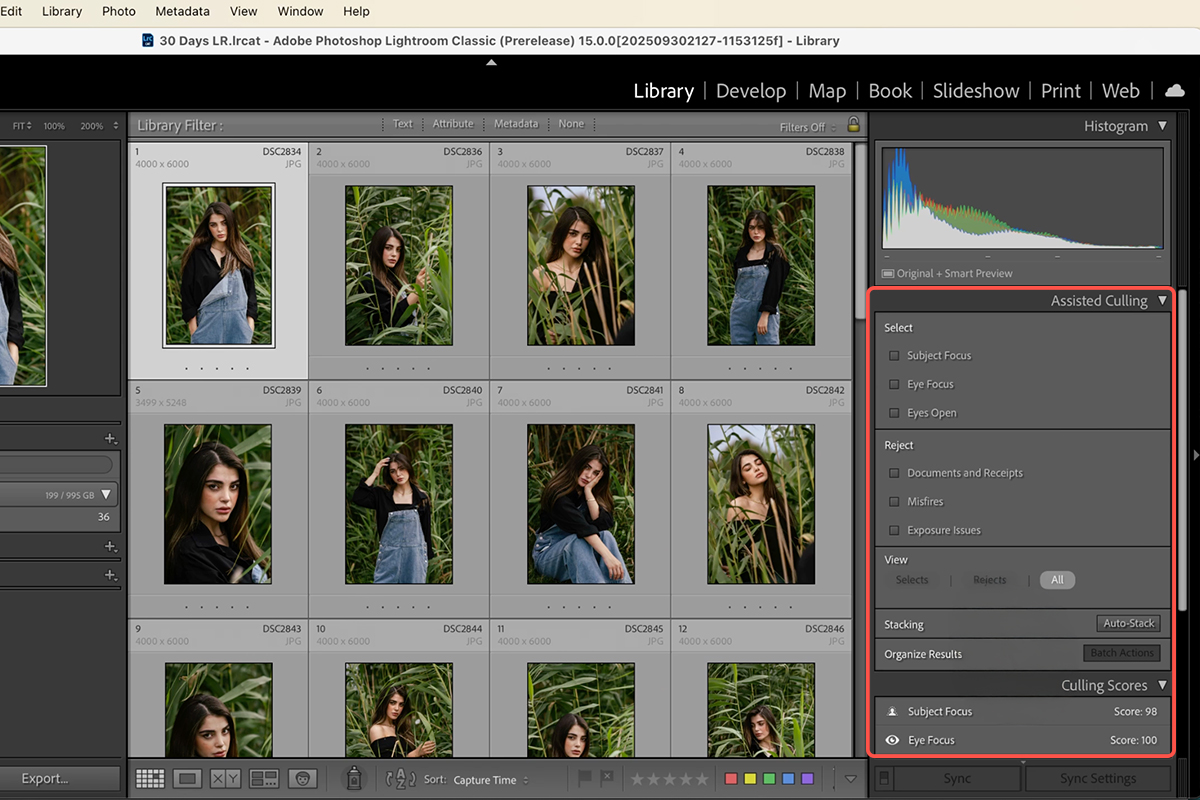1200x800 pixels.
Task: Click the cloud sync status icon
Action: click(1174, 91)
